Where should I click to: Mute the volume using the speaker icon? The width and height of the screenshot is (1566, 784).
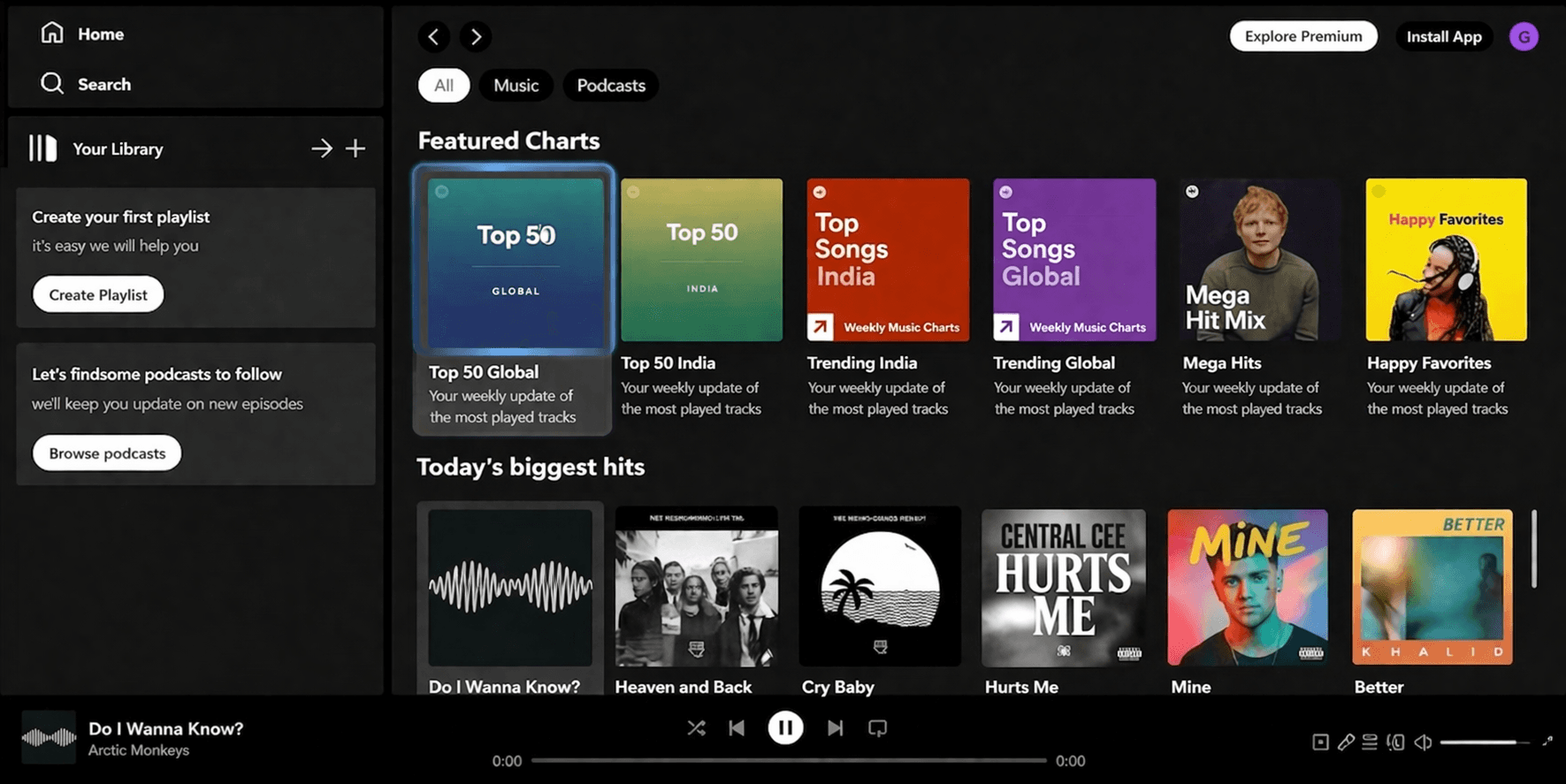[x=1423, y=742]
